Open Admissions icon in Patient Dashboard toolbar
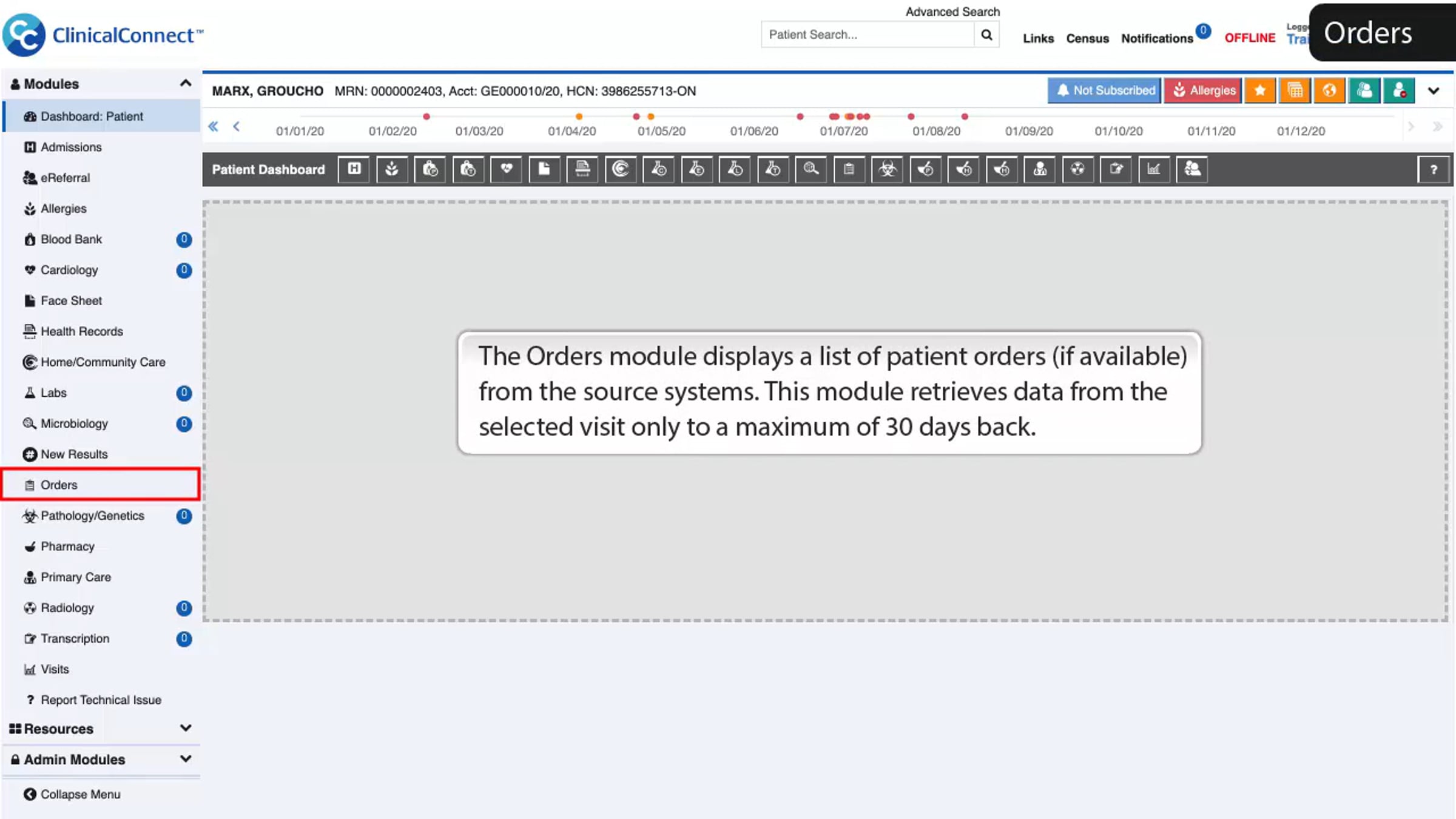Screen dimensions: 1456x819 coord(354,169)
